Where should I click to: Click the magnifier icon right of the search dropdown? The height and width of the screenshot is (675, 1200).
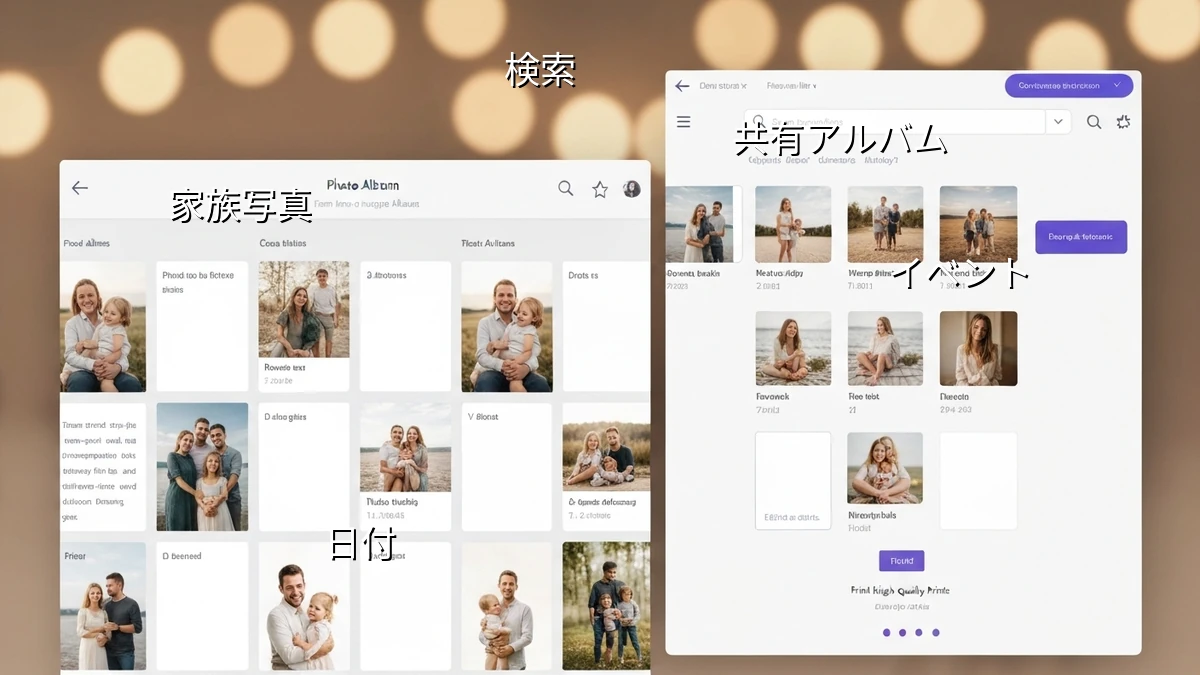[1094, 122]
